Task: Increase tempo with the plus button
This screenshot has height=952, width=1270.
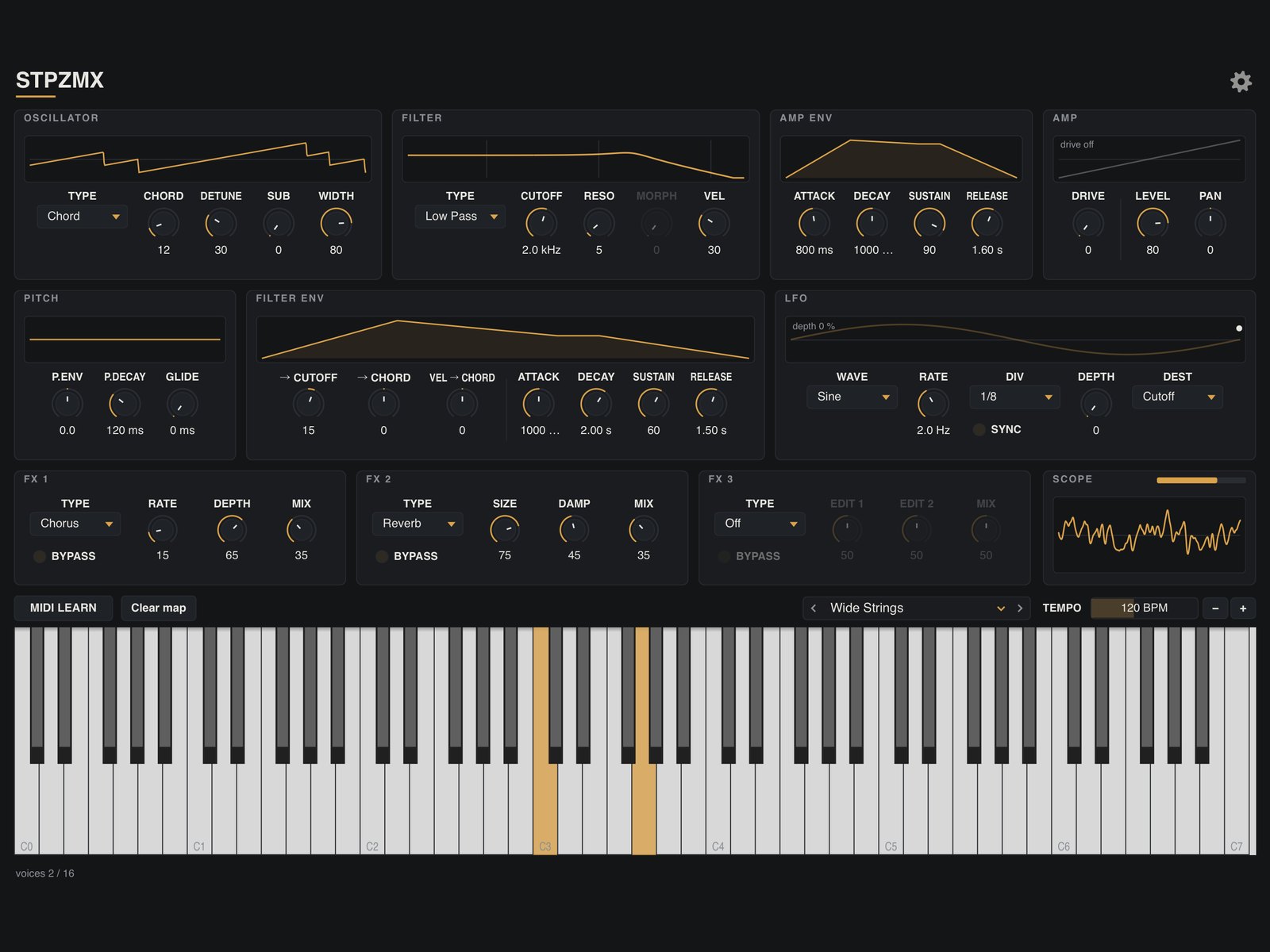Action: (1243, 608)
